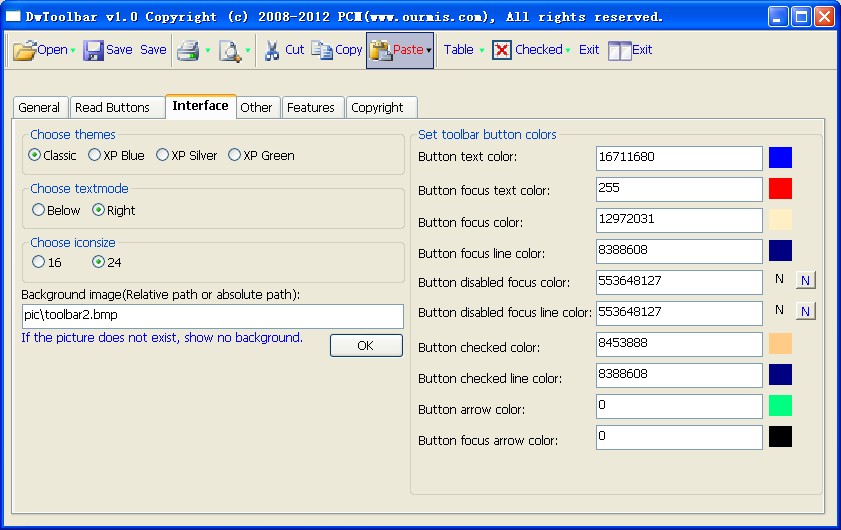Click the Button focus arrow color field
Screen dimensions: 841x530
[679, 437]
